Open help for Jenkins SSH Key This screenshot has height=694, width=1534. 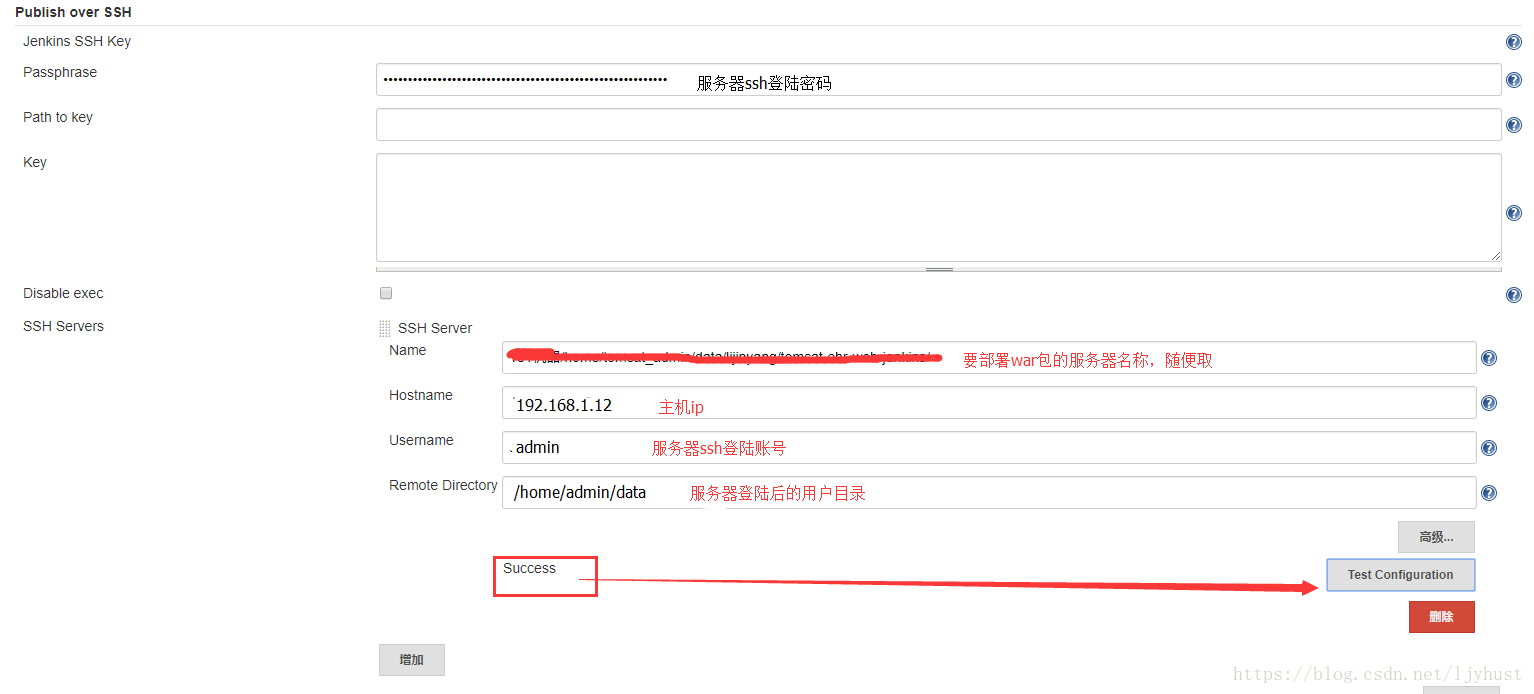pyautogui.click(x=1513, y=41)
